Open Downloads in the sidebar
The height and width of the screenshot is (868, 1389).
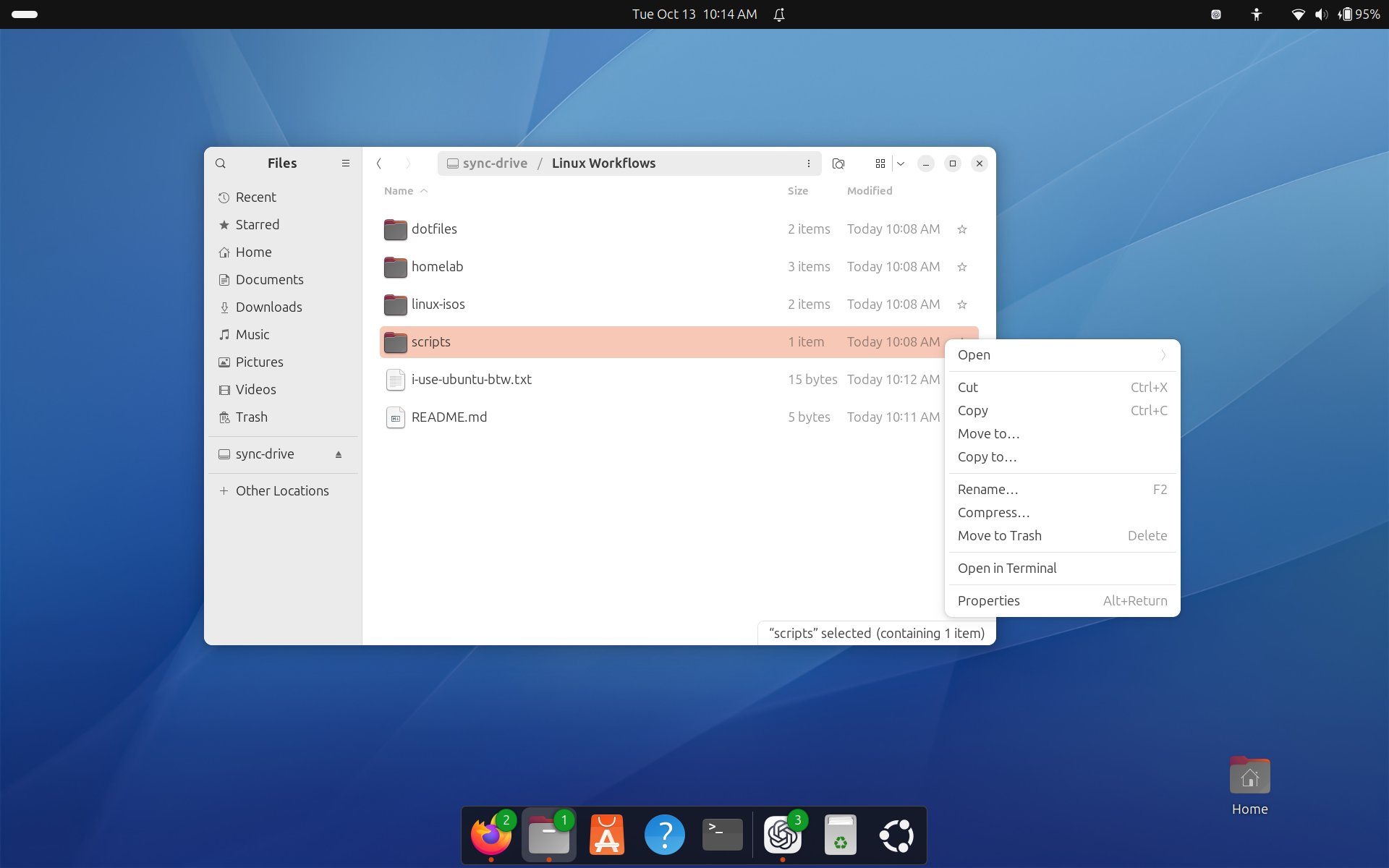[x=283, y=307]
